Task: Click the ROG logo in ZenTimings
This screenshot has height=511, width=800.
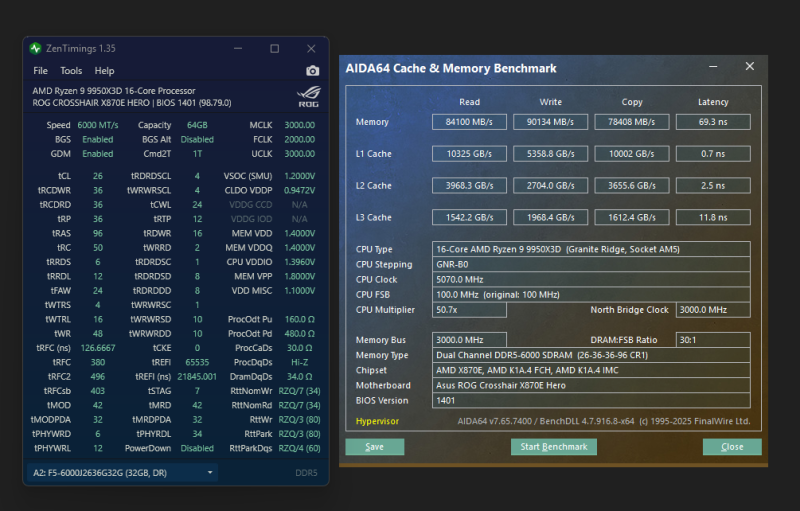Action: coord(309,96)
